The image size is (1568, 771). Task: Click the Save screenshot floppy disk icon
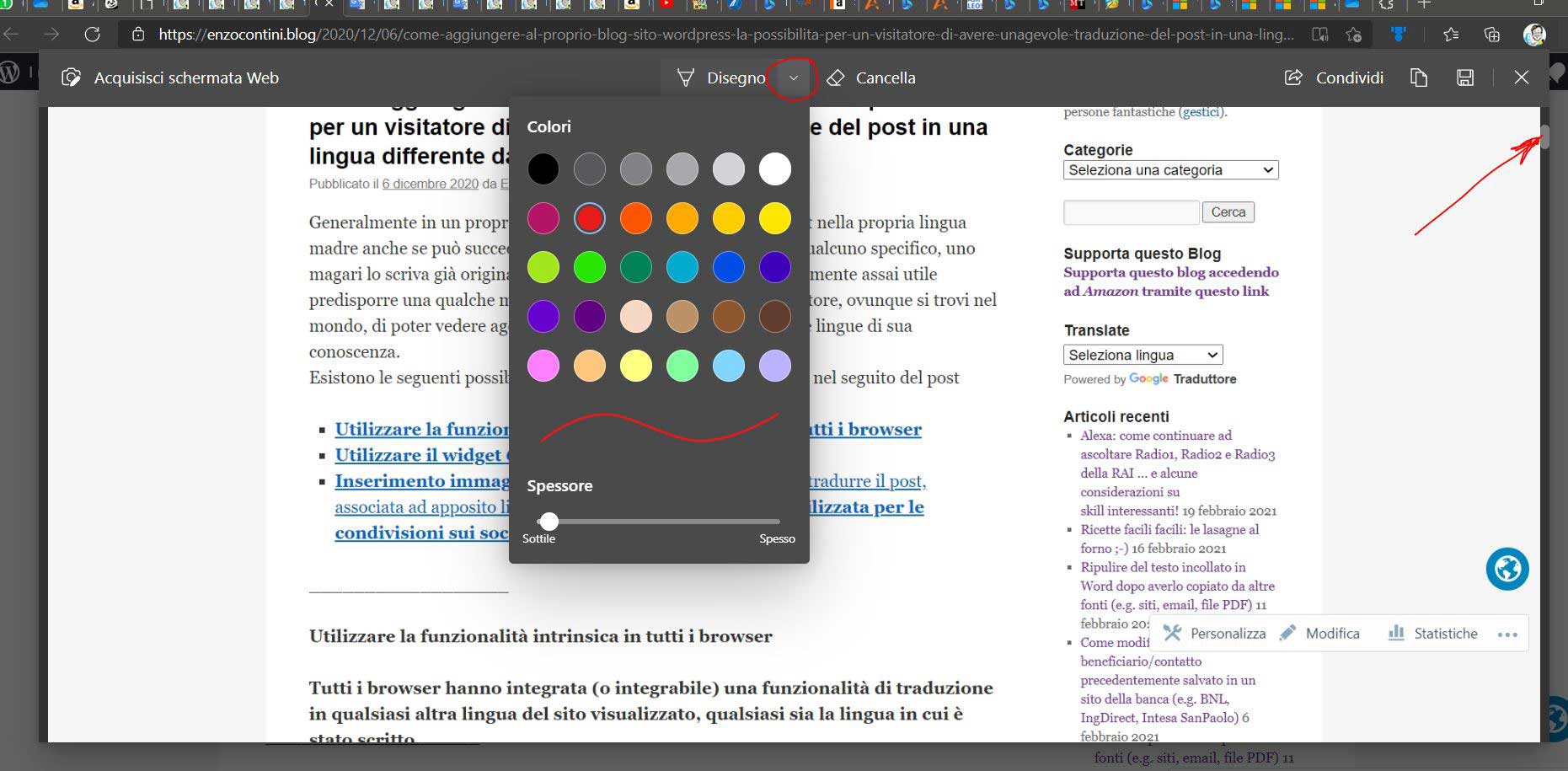[1465, 78]
